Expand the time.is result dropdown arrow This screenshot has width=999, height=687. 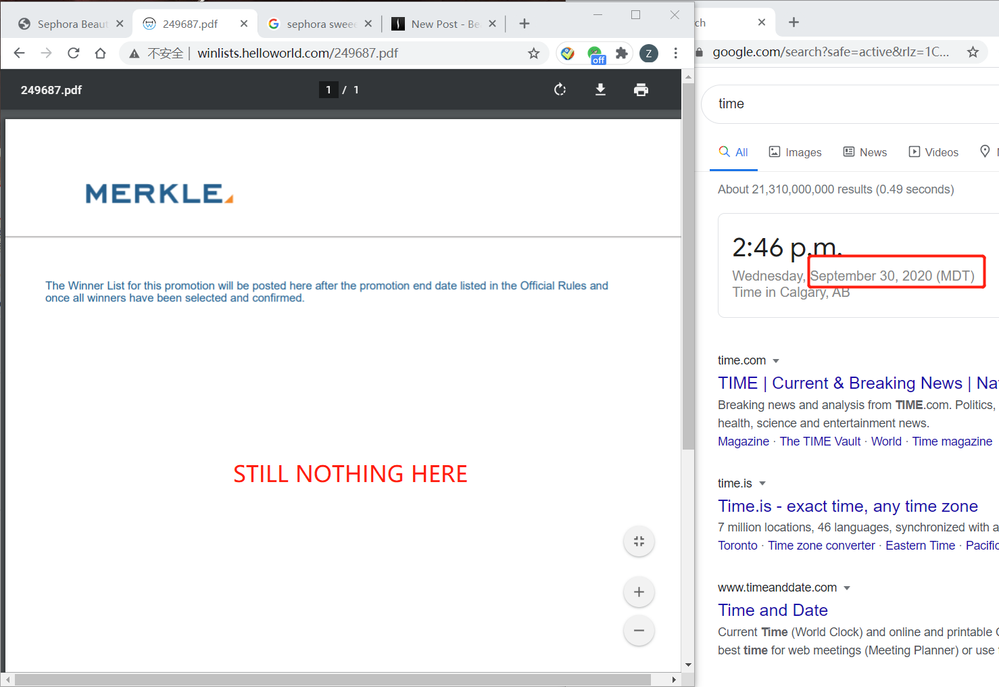pyautogui.click(x=762, y=484)
